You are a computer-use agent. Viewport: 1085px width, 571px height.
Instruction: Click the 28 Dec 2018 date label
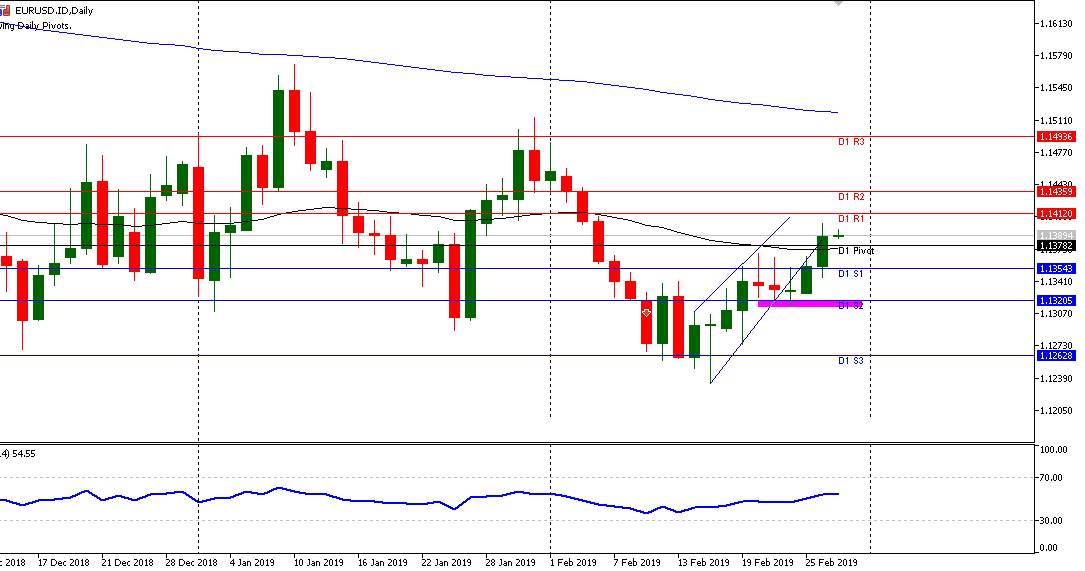[191, 562]
